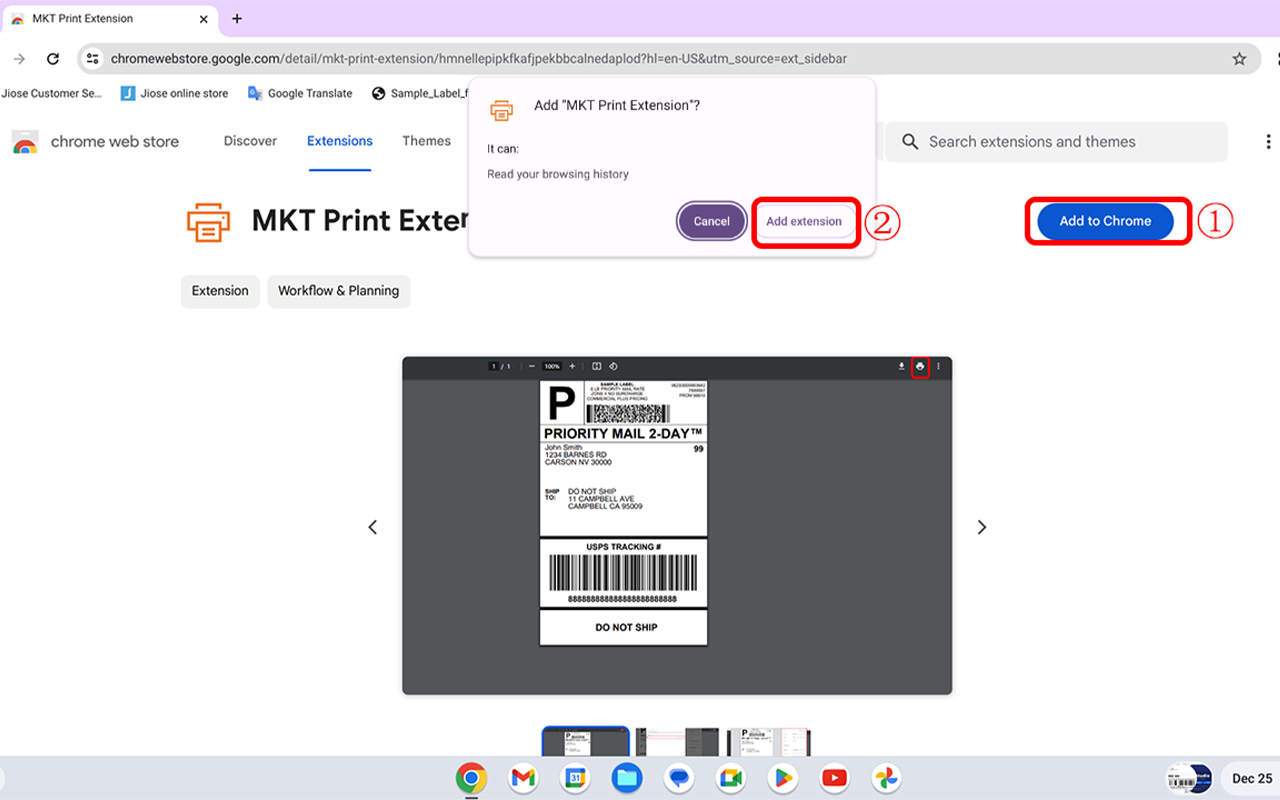Click the Add to Chrome button
Screen dimensions: 1280x800
(x=1105, y=221)
